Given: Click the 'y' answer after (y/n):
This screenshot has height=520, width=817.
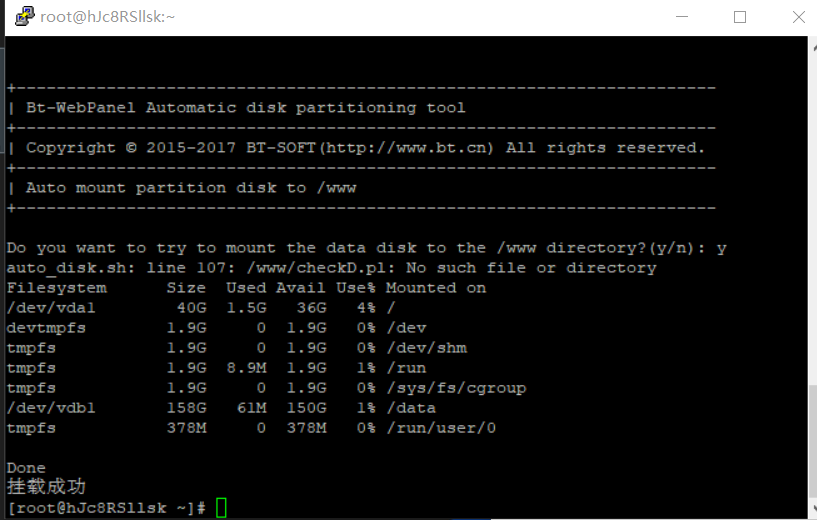Looking at the screenshot, I should (x=721, y=249).
